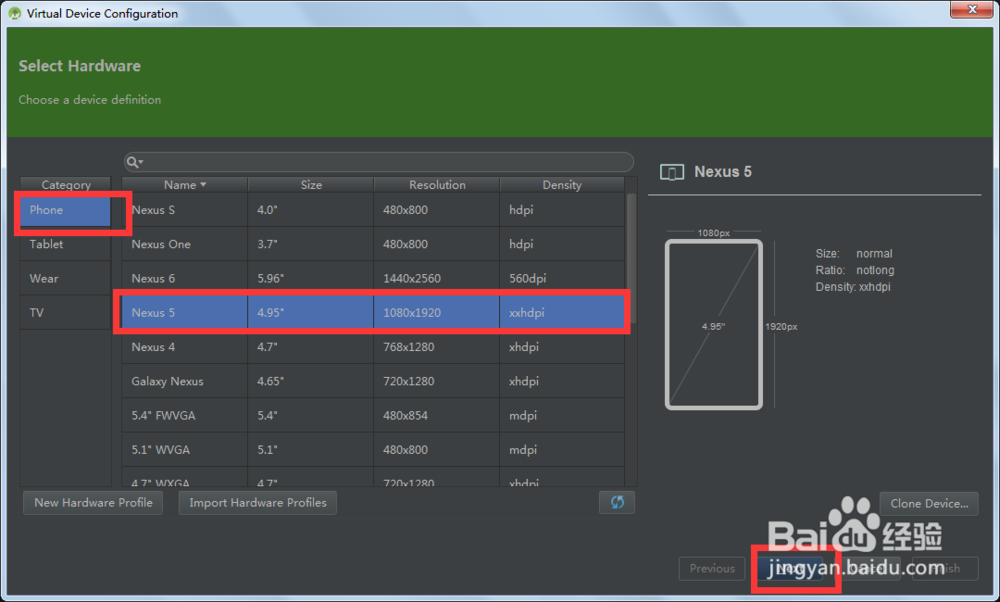Viewport: 1000px width, 602px height.
Task: Click Import Hardware Profiles button
Action: coord(258,503)
